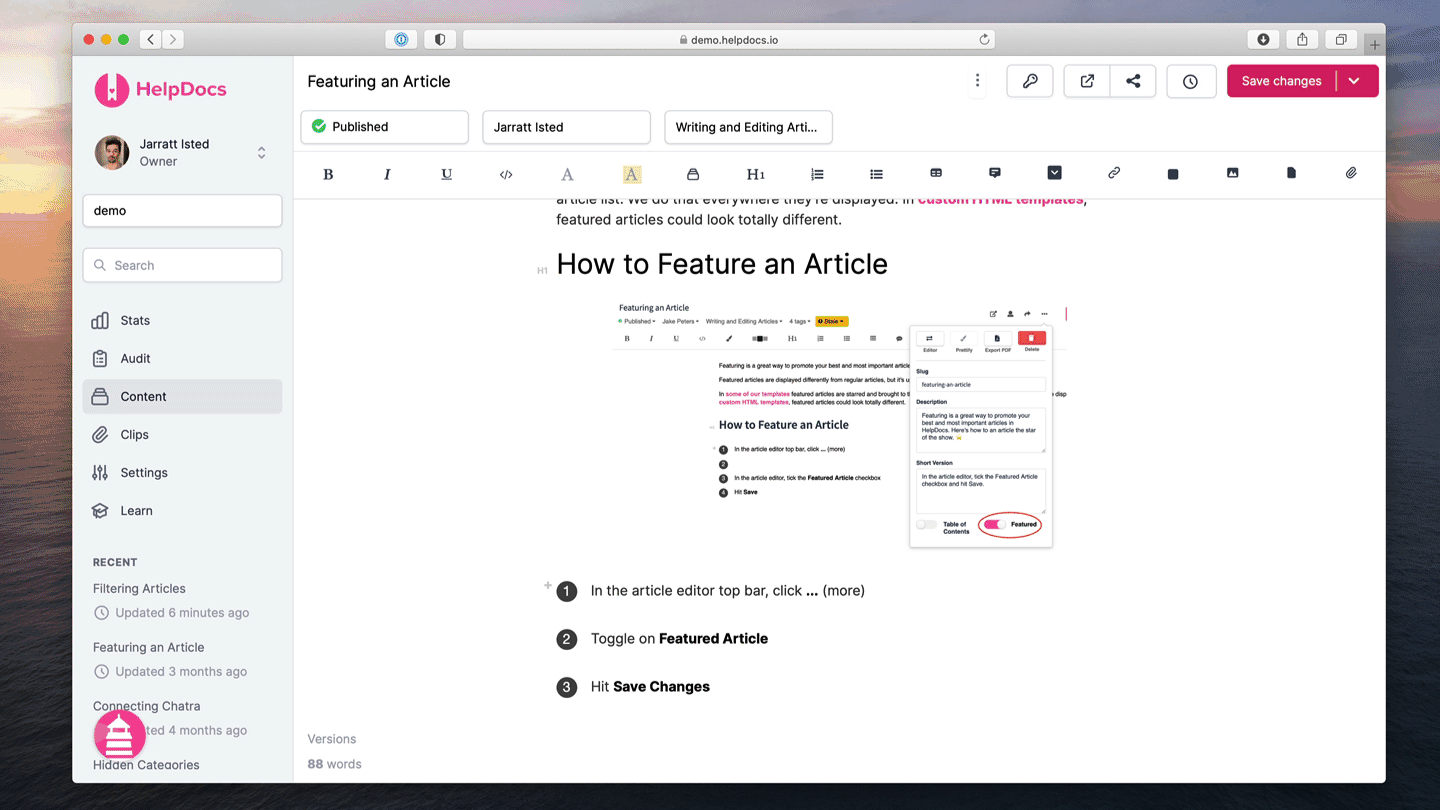Click the custom HTML templates link
1440x810 pixels.
pyautogui.click(x=1000, y=200)
